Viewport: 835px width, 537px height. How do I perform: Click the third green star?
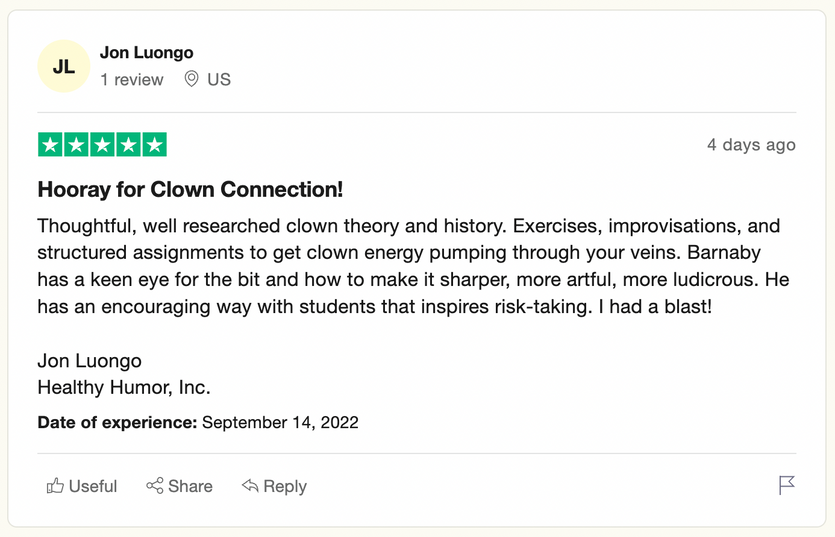pos(102,145)
